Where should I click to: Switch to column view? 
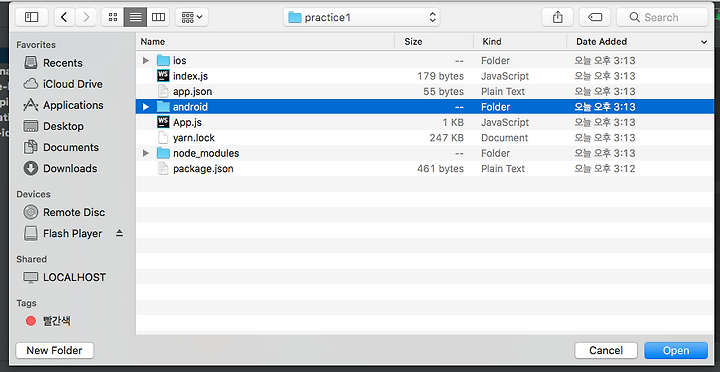(158, 17)
